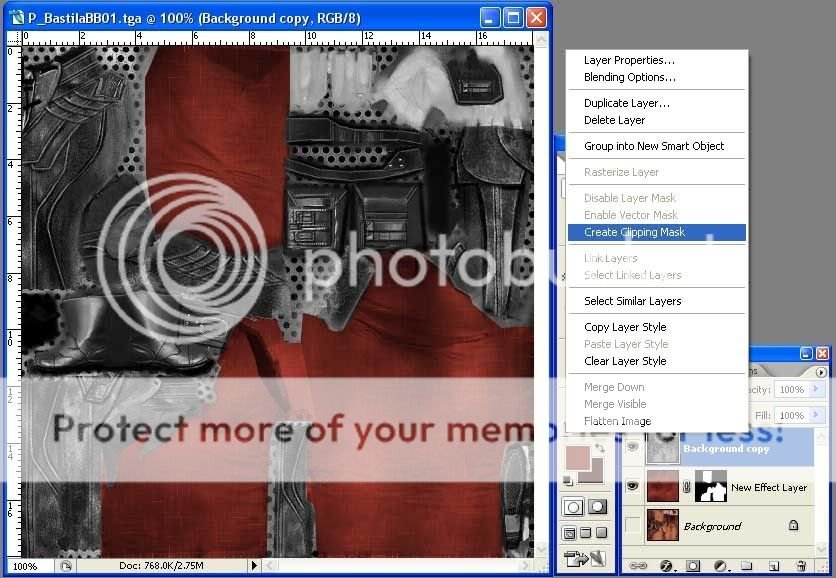Image resolution: width=836 pixels, height=578 pixels.
Task: Click the foreground color swatch
Action: click(577, 457)
